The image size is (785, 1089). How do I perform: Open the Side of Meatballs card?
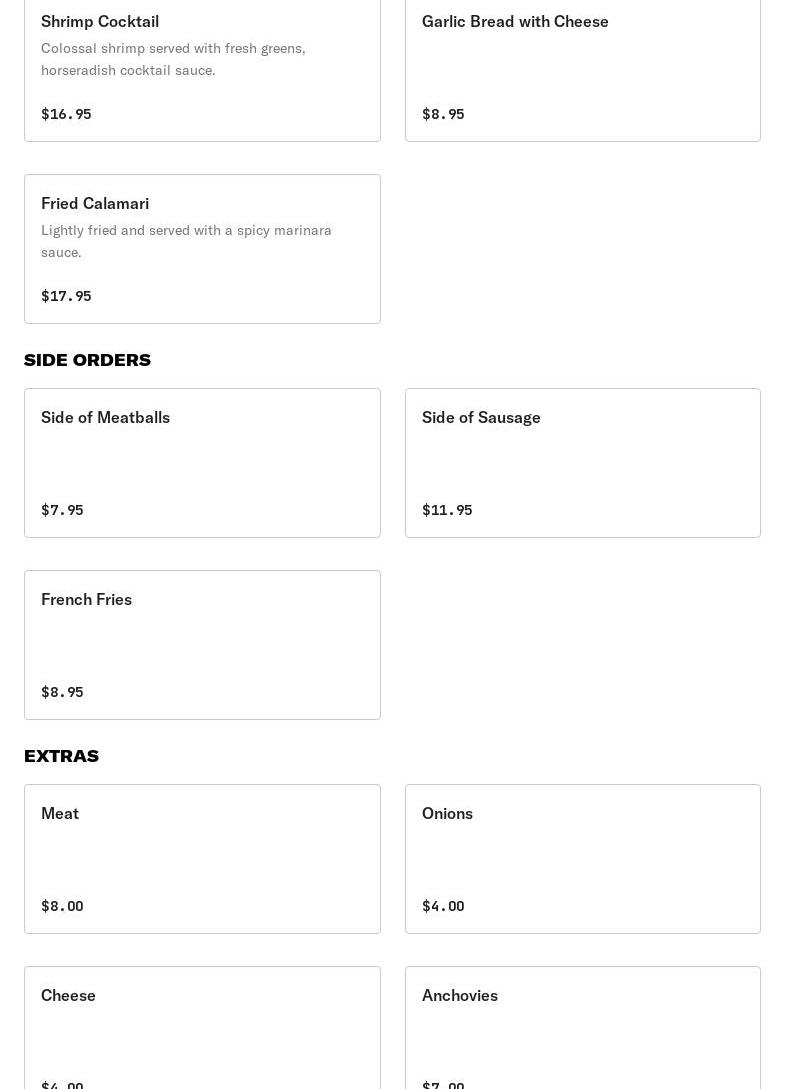[x=202, y=463]
